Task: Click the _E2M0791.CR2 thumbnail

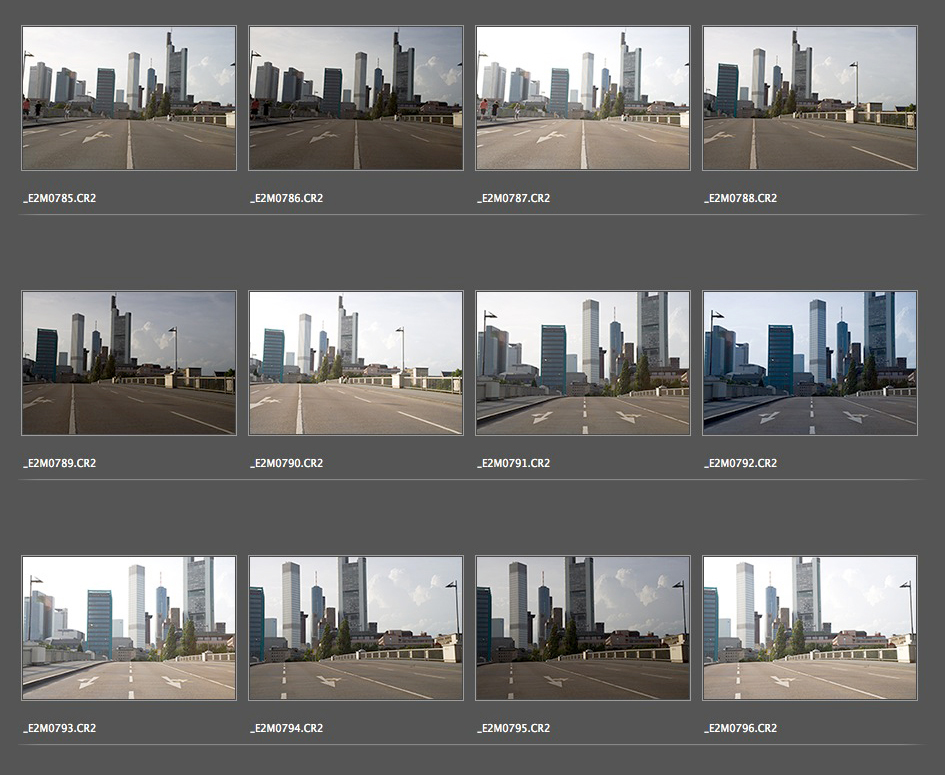Action: pyautogui.click(x=583, y=363)
